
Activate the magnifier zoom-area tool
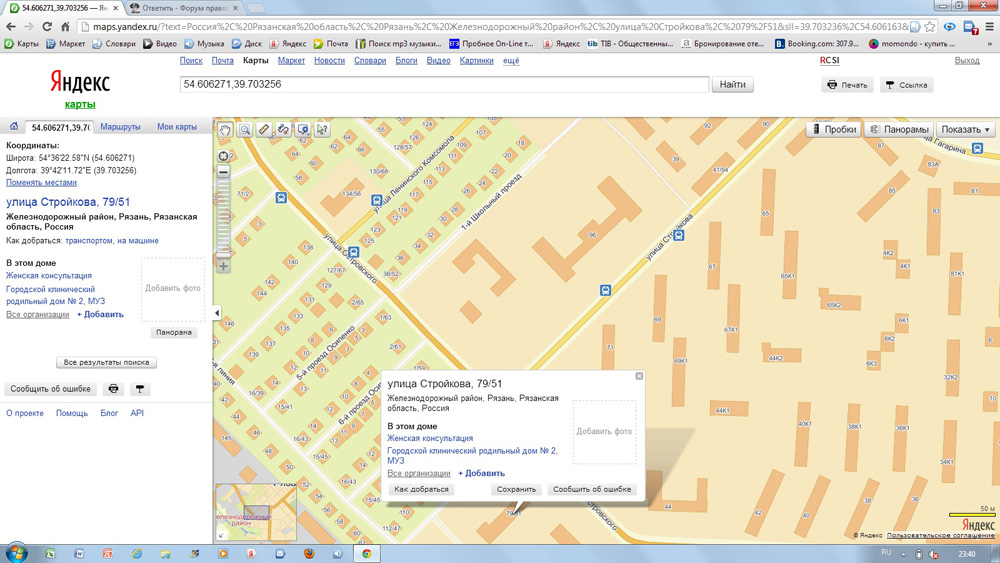[245, 130]
